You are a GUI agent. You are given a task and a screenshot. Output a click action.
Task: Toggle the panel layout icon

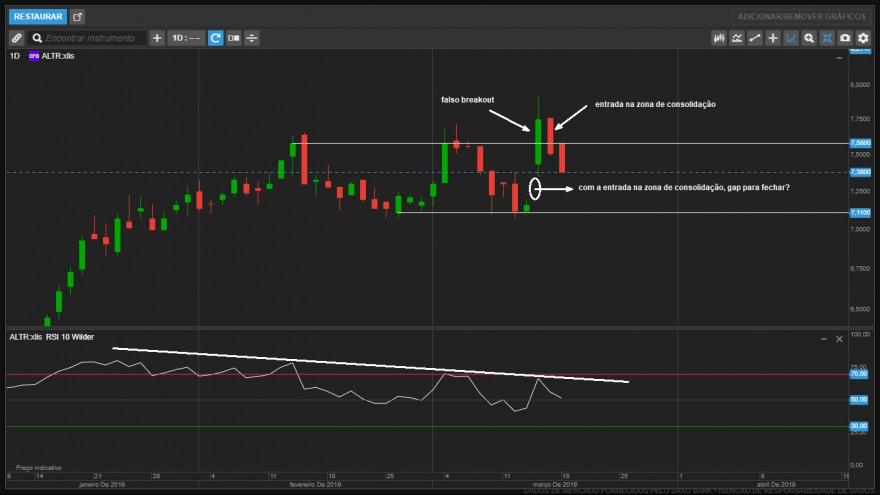[x=233, y=38]
